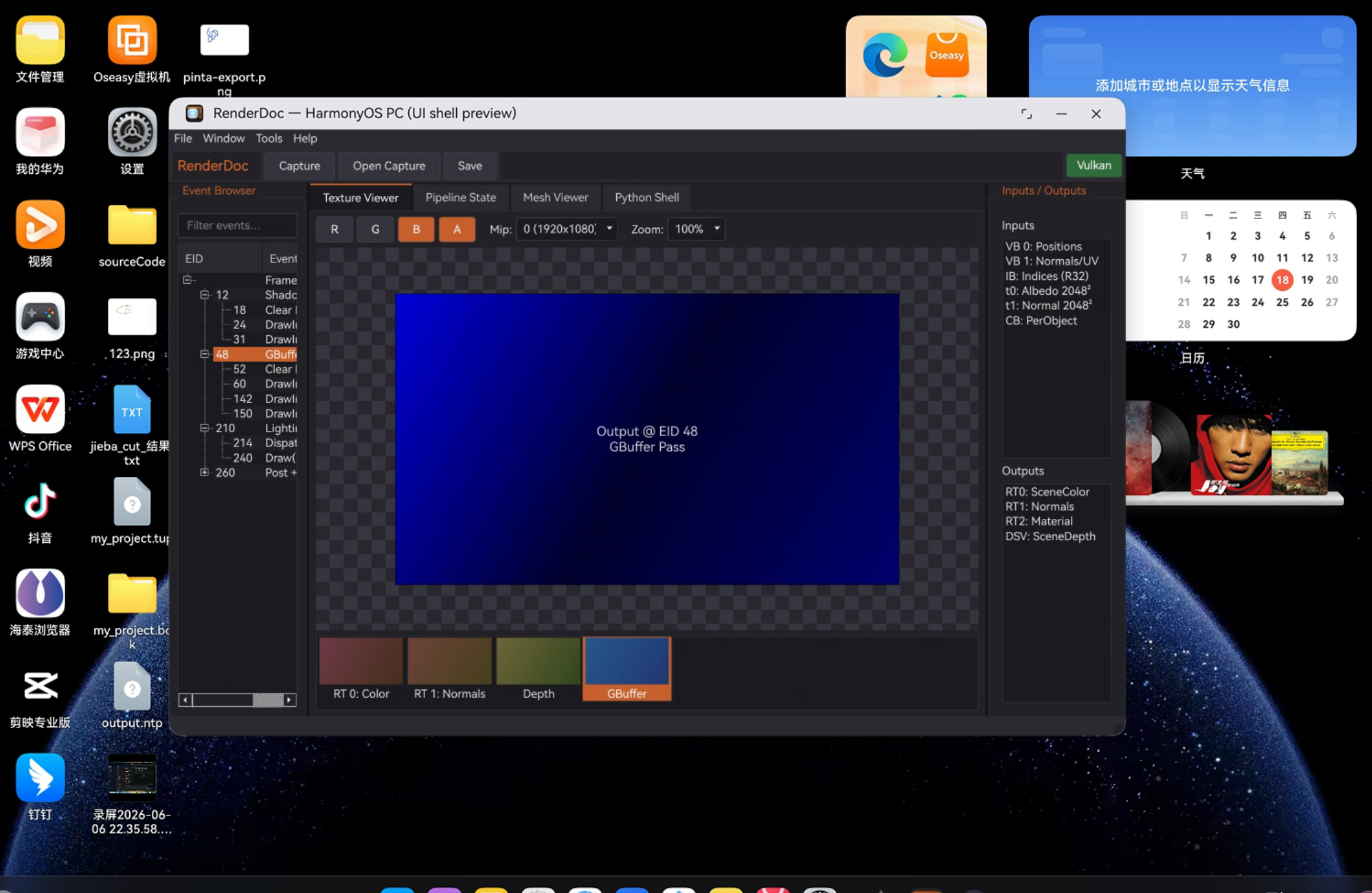1372x893 pixels.
Task: Expand the EID 260 Post node
Action: pyautogui.click(x=204, y=472)
